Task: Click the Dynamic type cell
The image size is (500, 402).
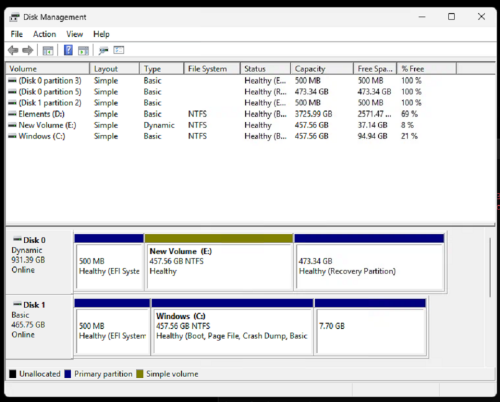Action: pyautogui.click(x=159, y=125)
